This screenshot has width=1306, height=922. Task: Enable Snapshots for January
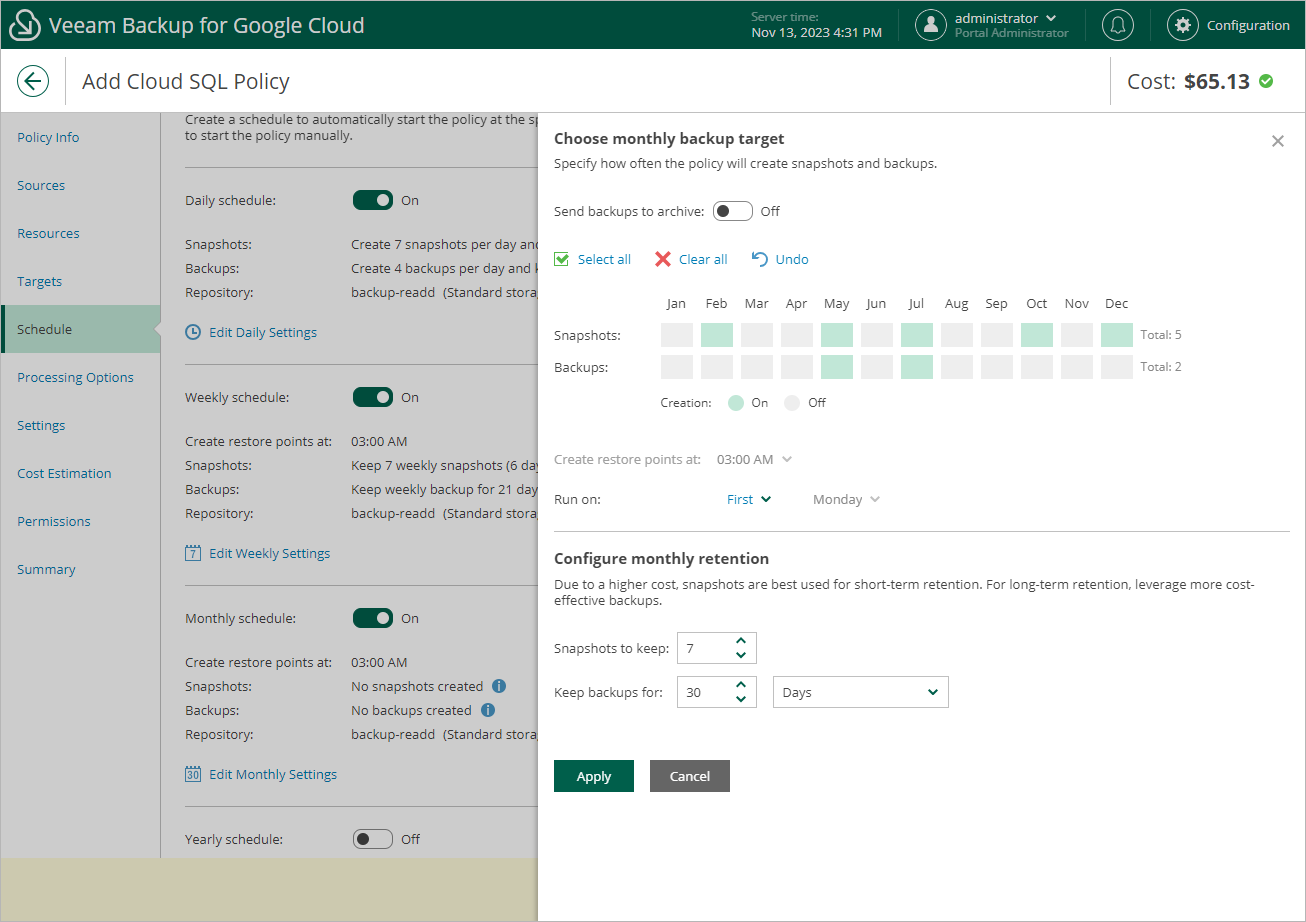pos(677,335)
